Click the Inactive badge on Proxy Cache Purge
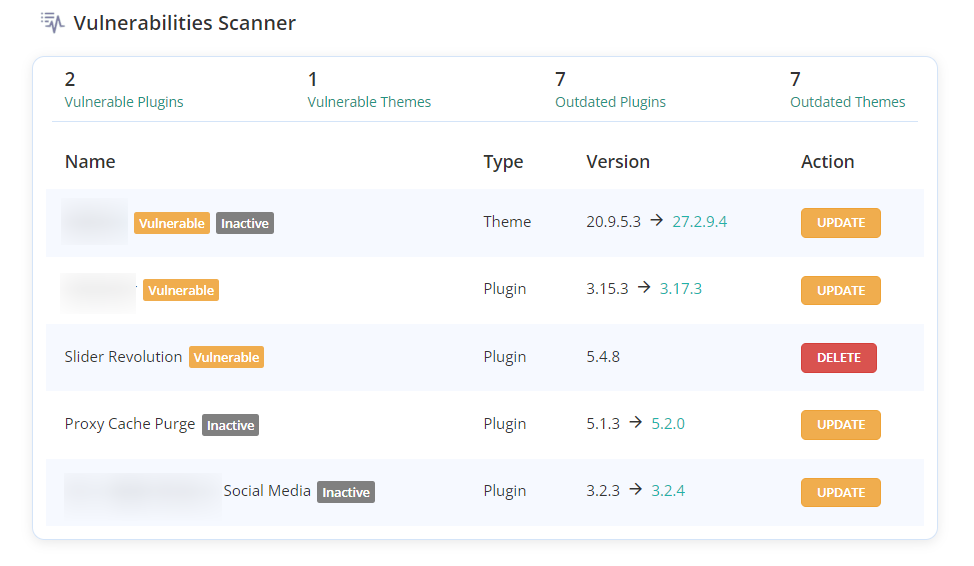974x566 pixels. point(230,425)
